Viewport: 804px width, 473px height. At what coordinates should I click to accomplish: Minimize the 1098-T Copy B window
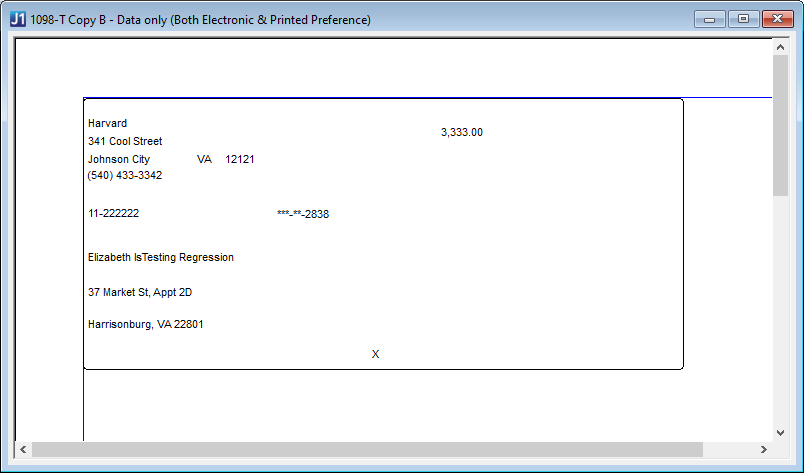pos(710,19)
